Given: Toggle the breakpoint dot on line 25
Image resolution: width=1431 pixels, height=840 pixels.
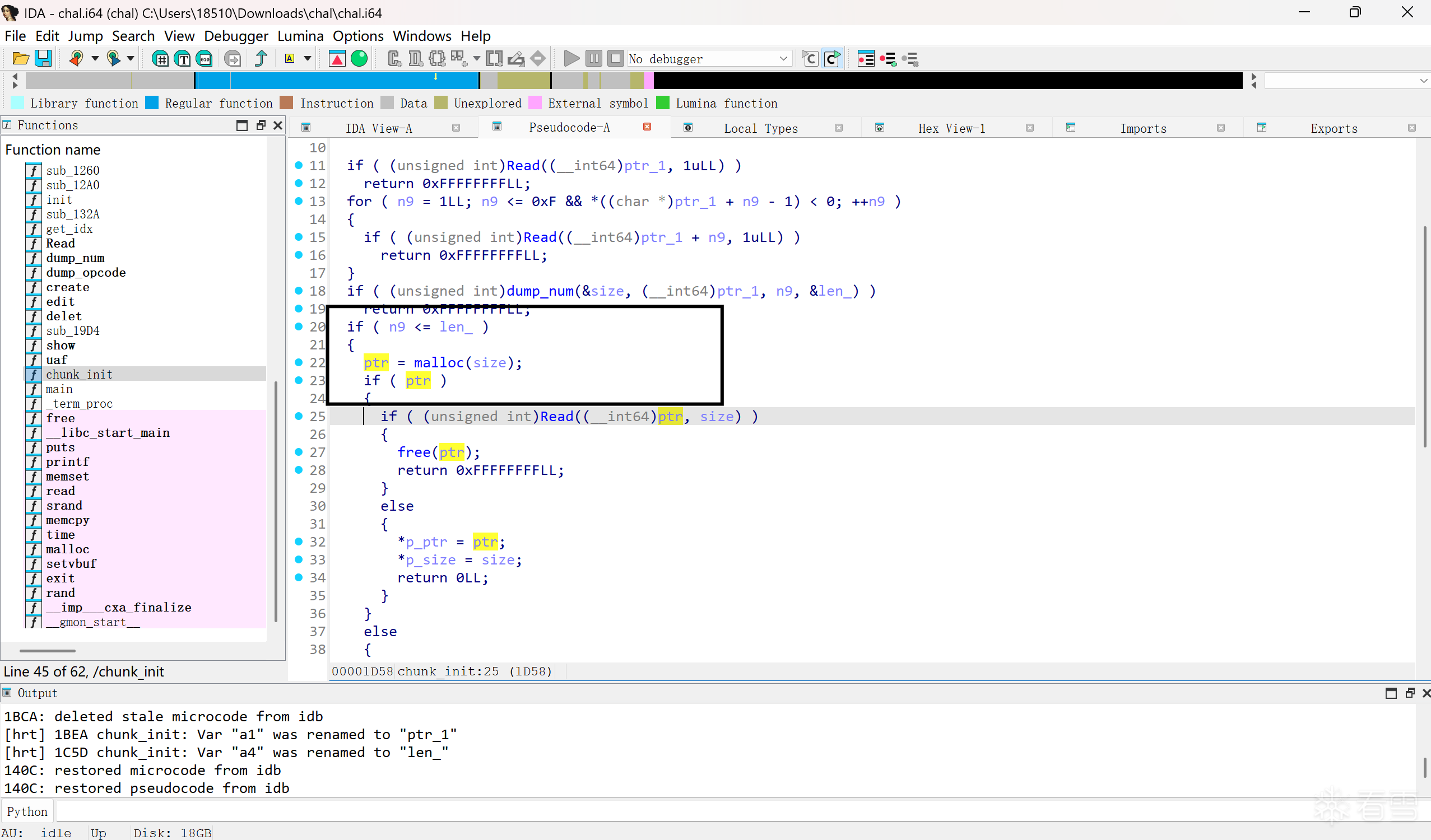Looking at the screenshot, I should tap(299, 416).
